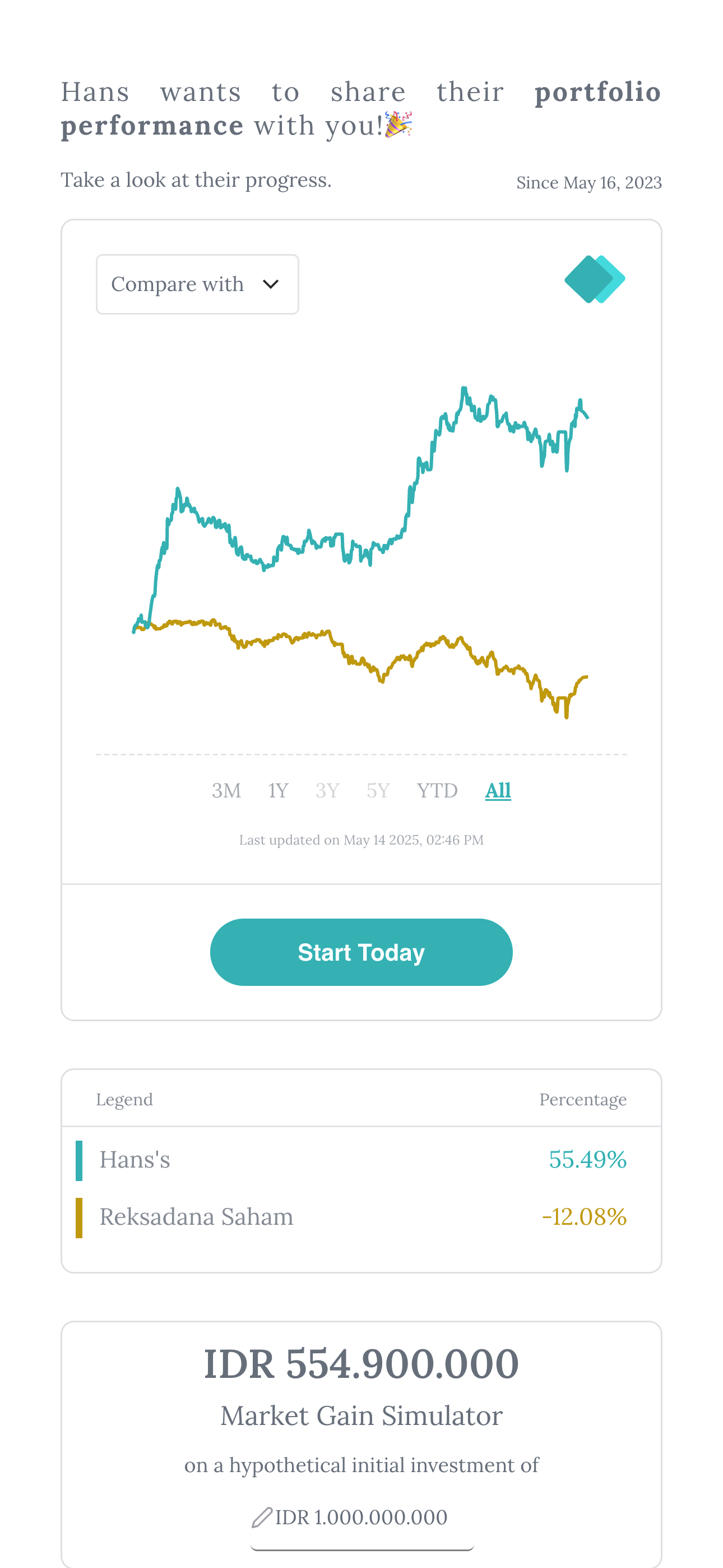723x1568 pixels.
Task: Select the 3Y time range
Action: click(x=327, y=790)
